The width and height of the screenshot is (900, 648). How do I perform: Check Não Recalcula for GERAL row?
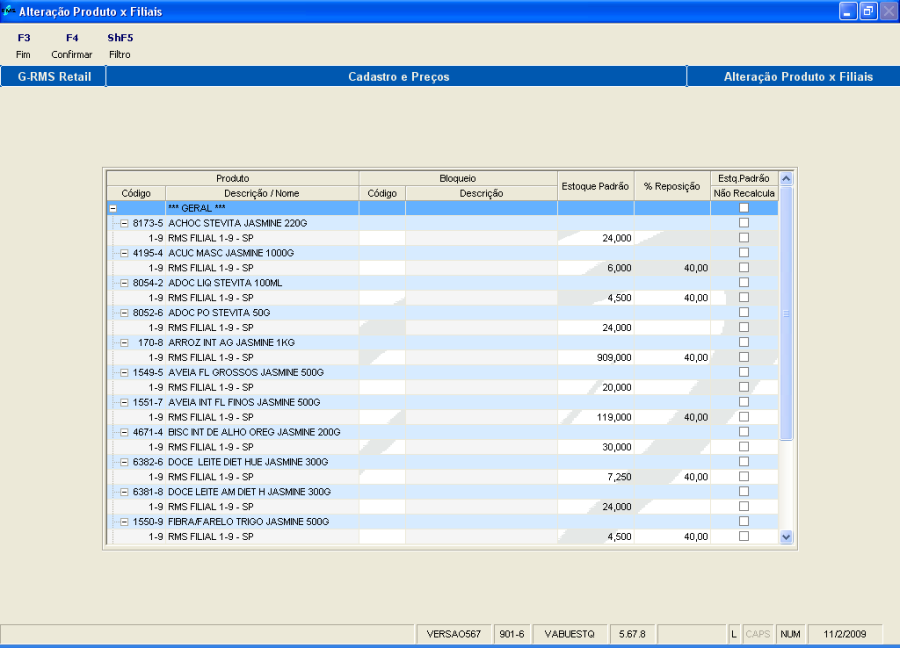pyautogui.click(x=744, y=208)
